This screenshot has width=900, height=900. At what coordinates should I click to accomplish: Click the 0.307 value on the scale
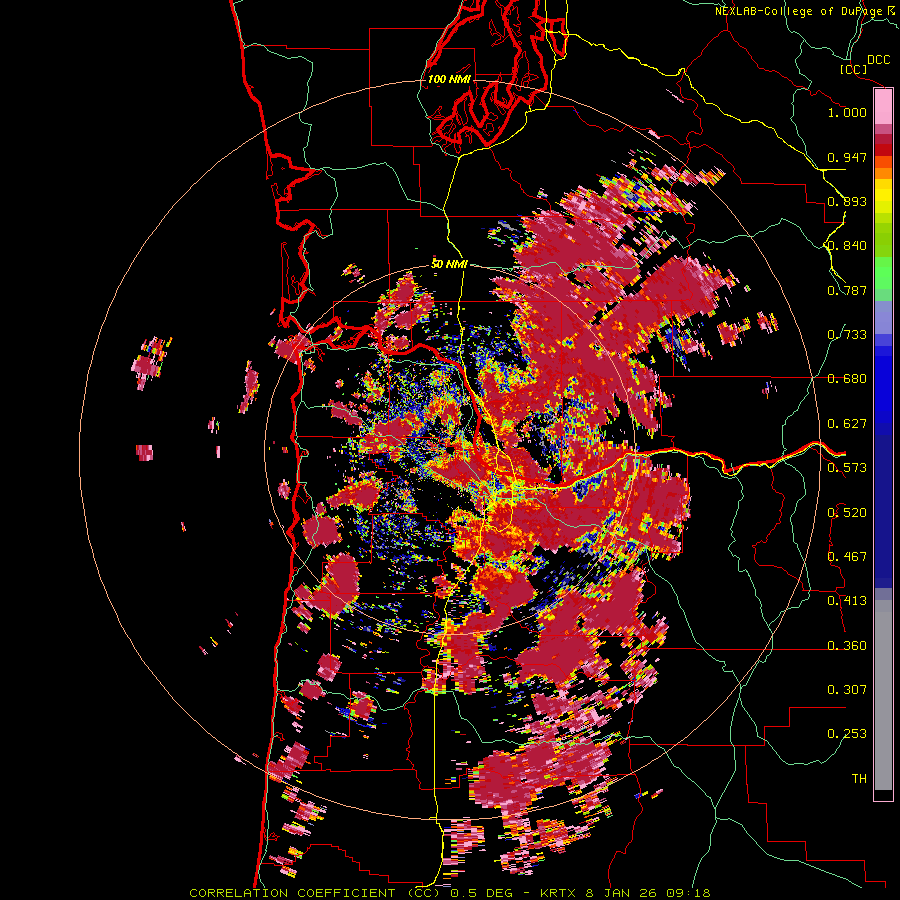[847, 690]
